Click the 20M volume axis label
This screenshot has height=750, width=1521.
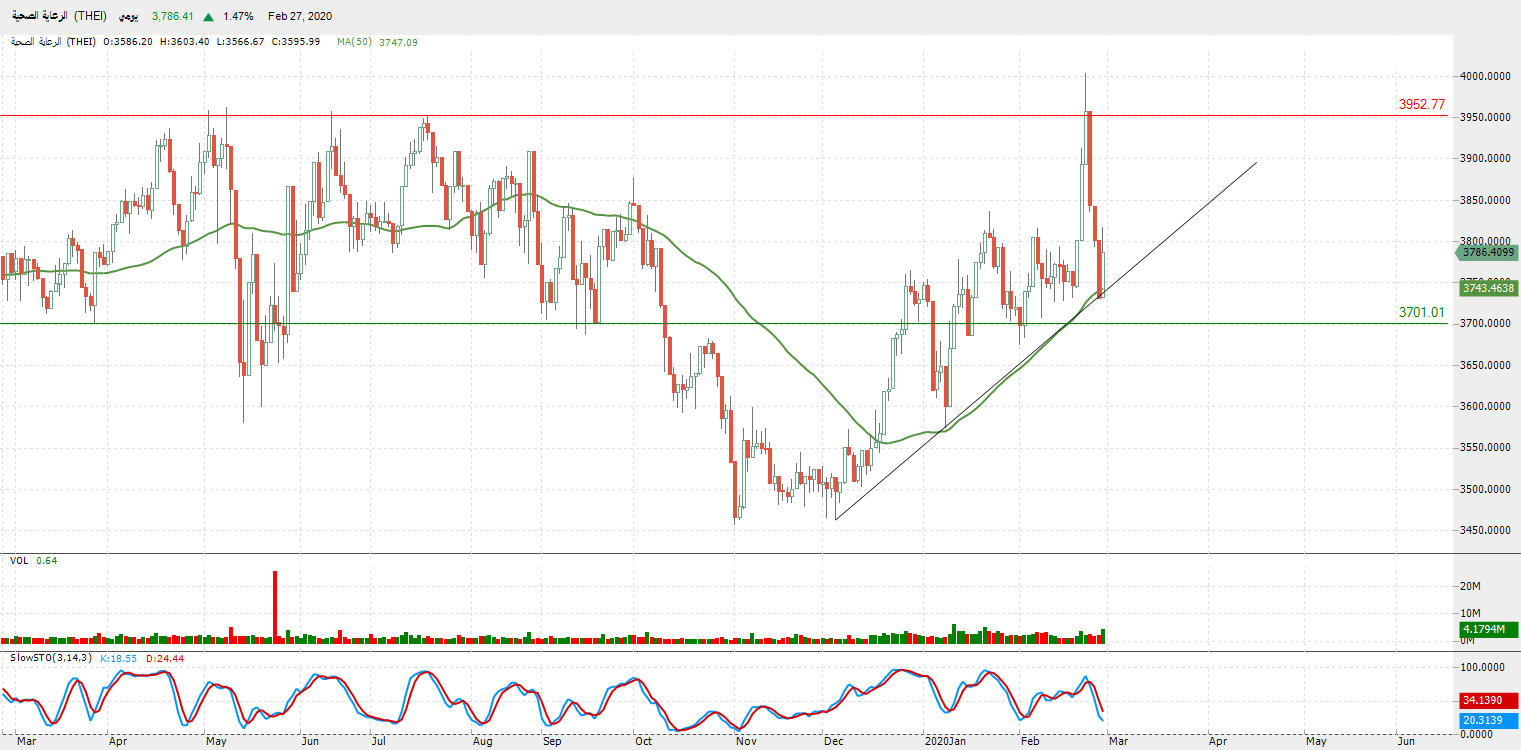point(1471,586)
